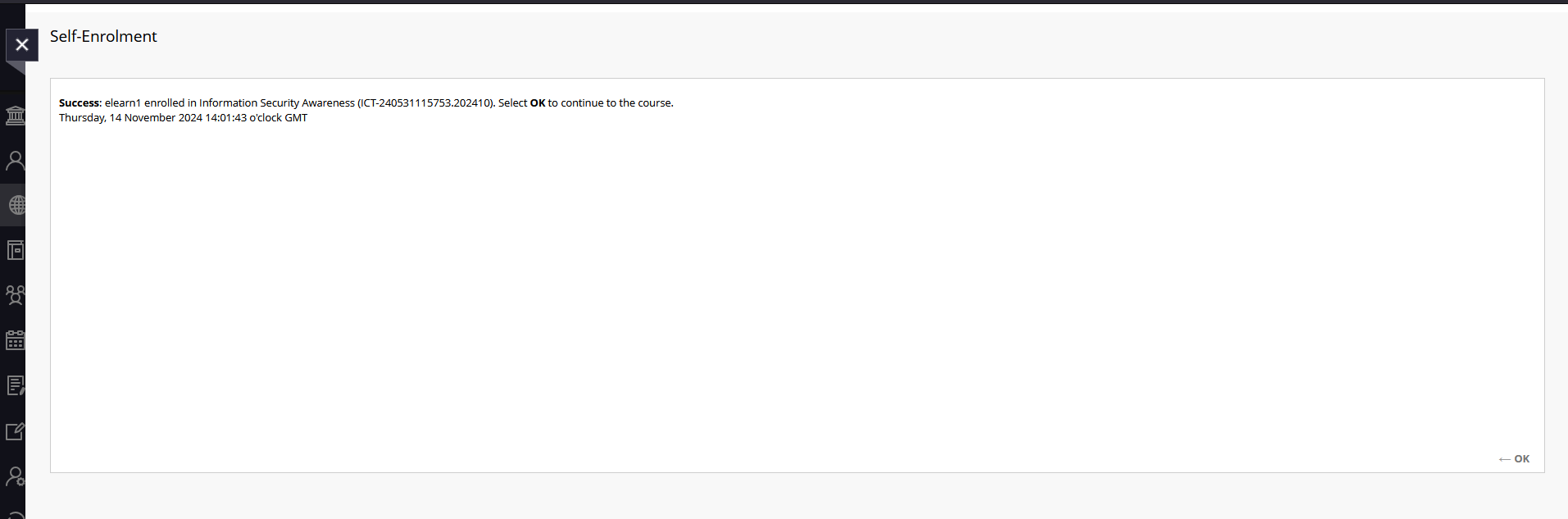Click the username elearn1 in message
The image size is (1568, 519).
click(x=123, y=103)
